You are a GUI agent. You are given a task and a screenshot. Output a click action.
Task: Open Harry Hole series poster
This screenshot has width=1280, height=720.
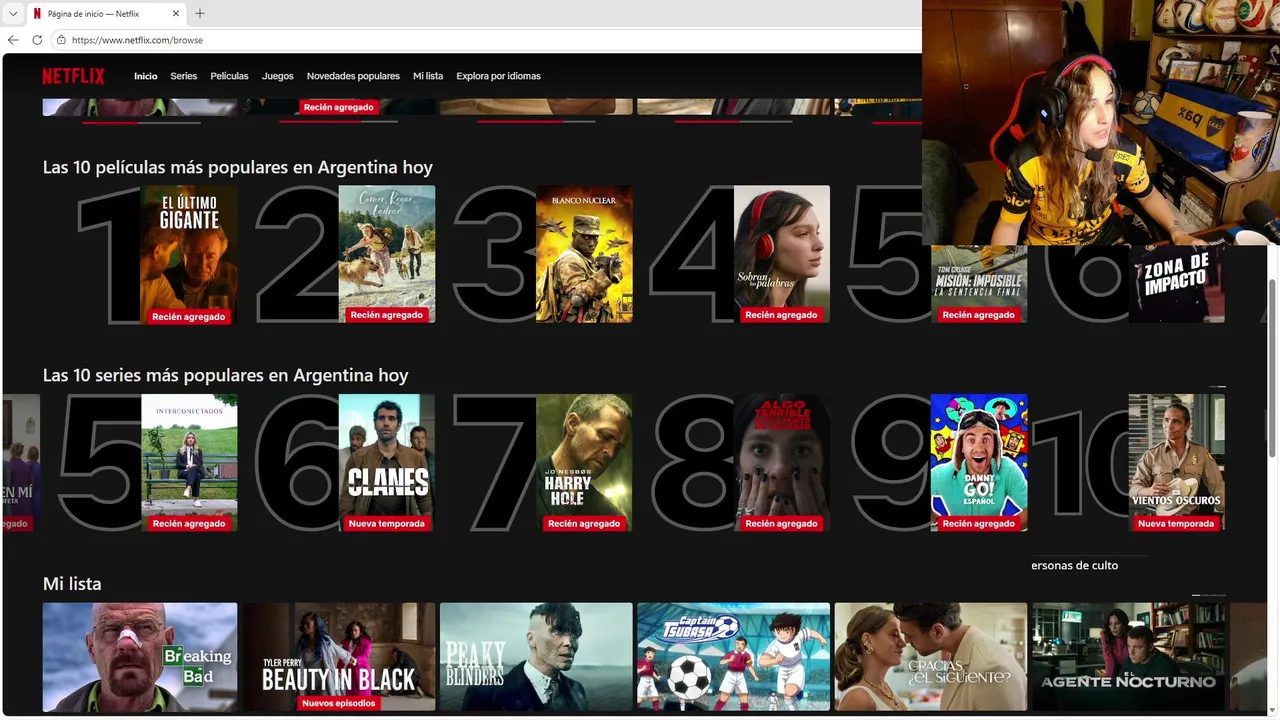click(584, 462)
